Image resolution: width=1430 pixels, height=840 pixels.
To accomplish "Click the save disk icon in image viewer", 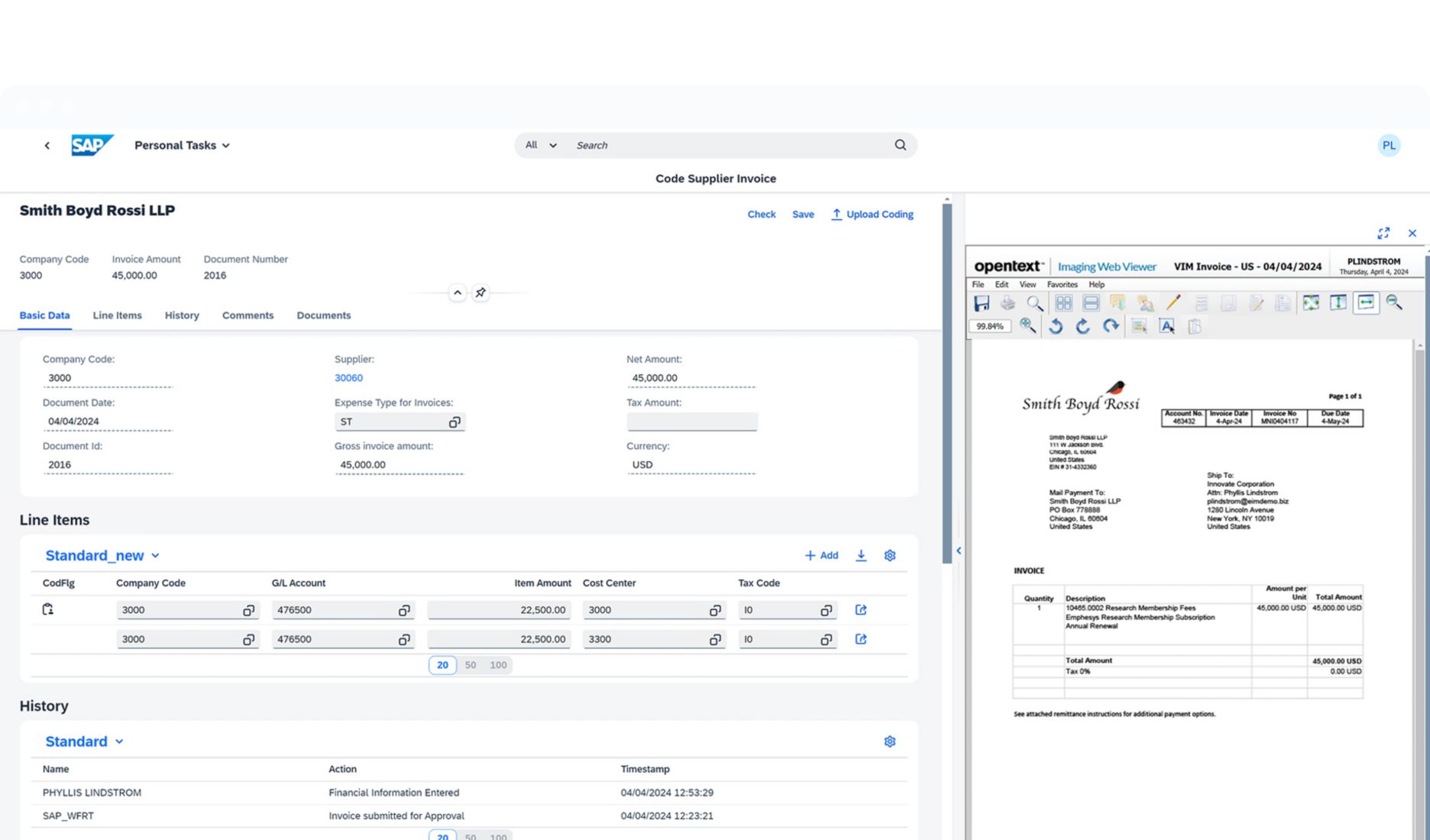I will pyautogui.click(x=982, y=303).
